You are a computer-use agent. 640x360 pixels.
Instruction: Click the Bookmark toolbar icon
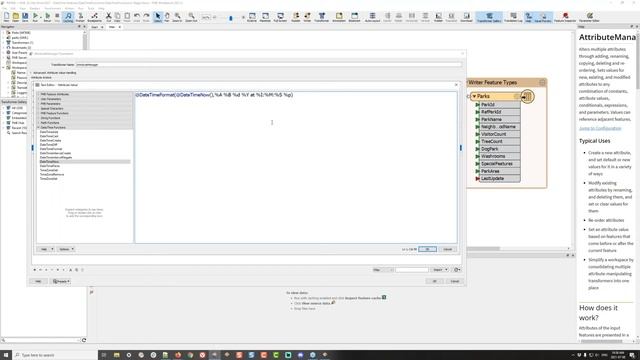tap(354, 17)
